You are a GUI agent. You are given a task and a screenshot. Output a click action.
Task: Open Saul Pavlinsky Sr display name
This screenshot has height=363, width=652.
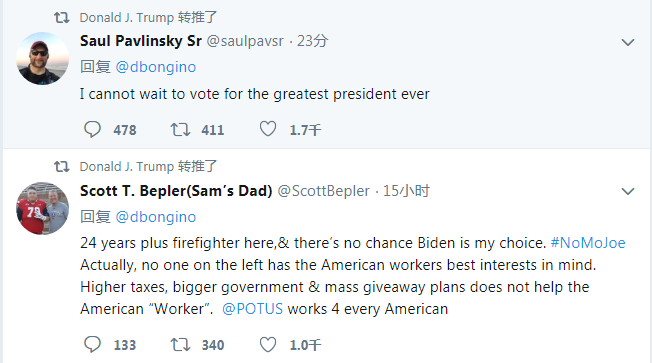coord(141,41)
